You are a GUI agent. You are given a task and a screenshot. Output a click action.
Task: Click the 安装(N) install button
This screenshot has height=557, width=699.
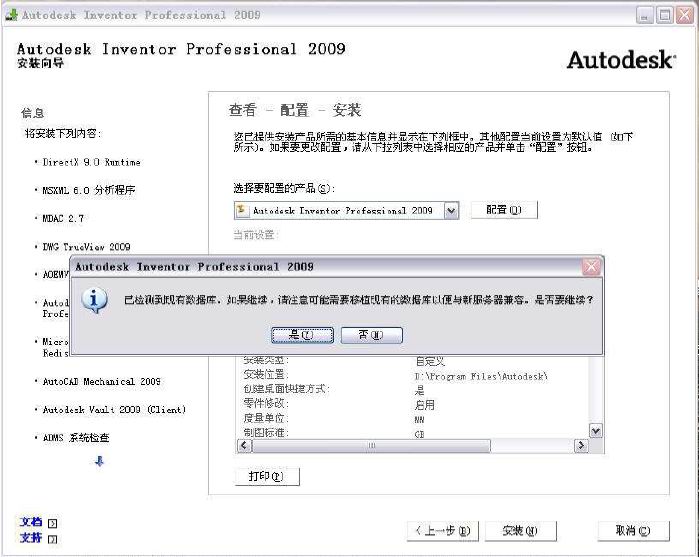click(520, 531)
